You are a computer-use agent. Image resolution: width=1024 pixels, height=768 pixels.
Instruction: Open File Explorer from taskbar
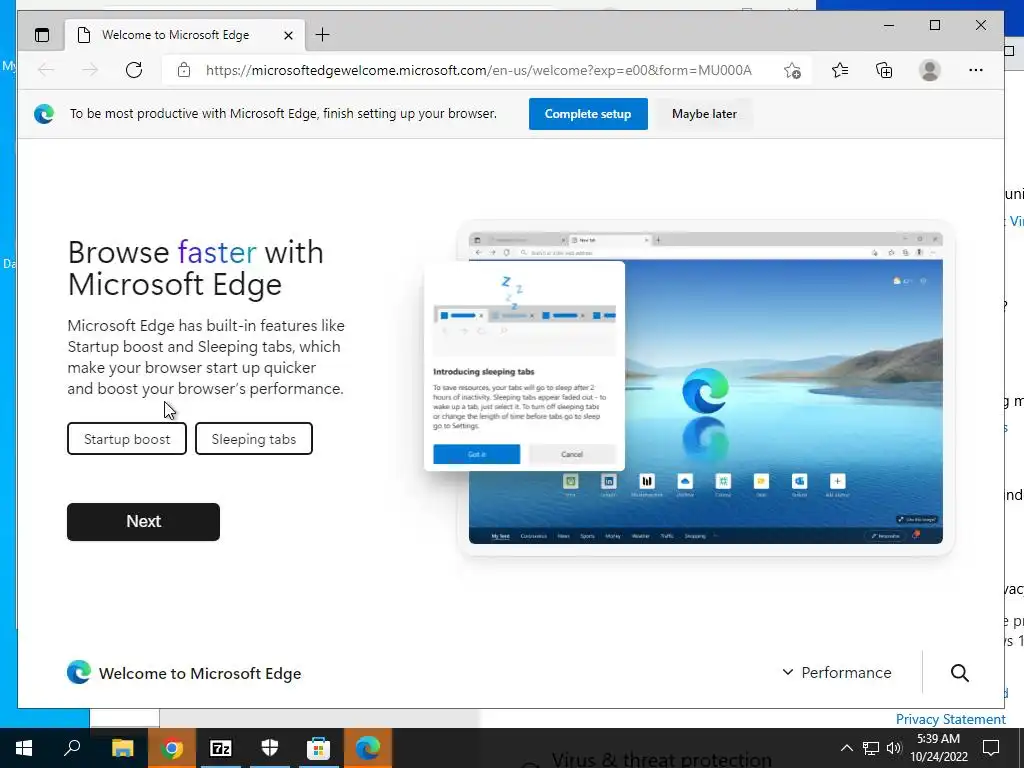[122, 748]
